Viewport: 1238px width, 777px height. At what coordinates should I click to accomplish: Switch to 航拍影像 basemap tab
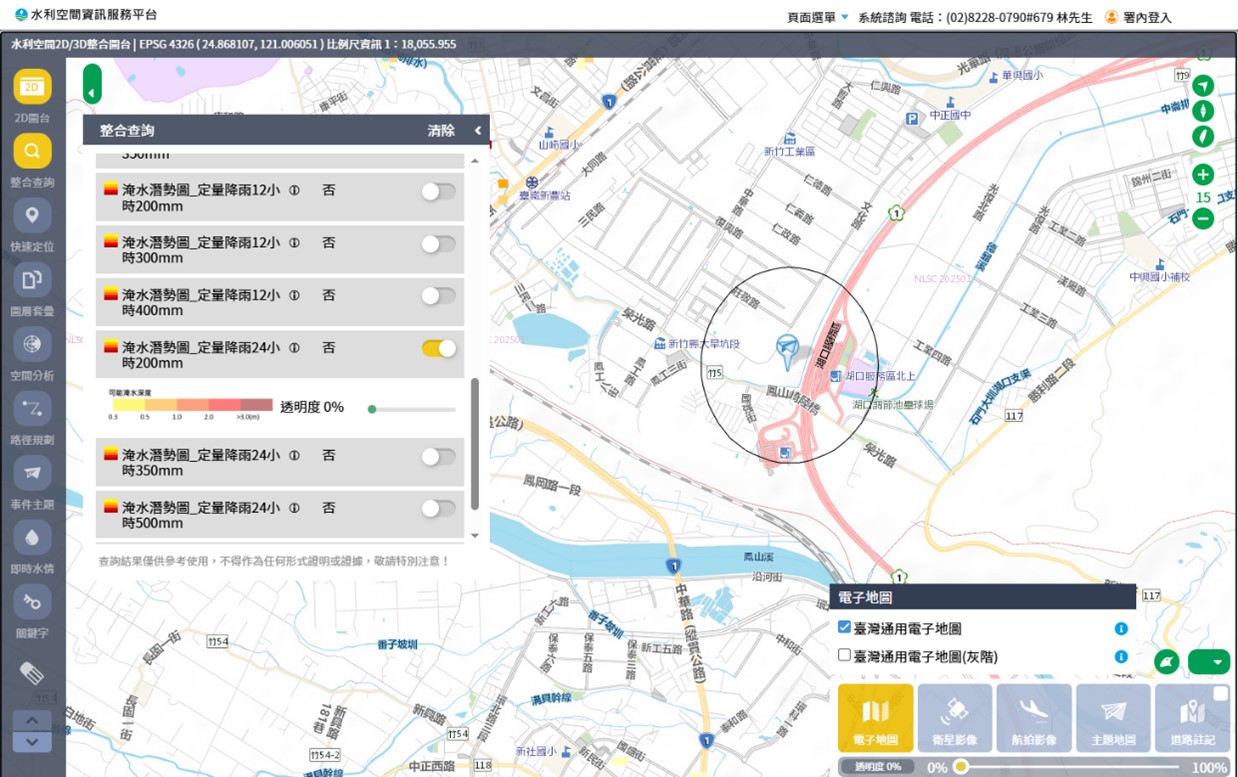pos(1034,717)
